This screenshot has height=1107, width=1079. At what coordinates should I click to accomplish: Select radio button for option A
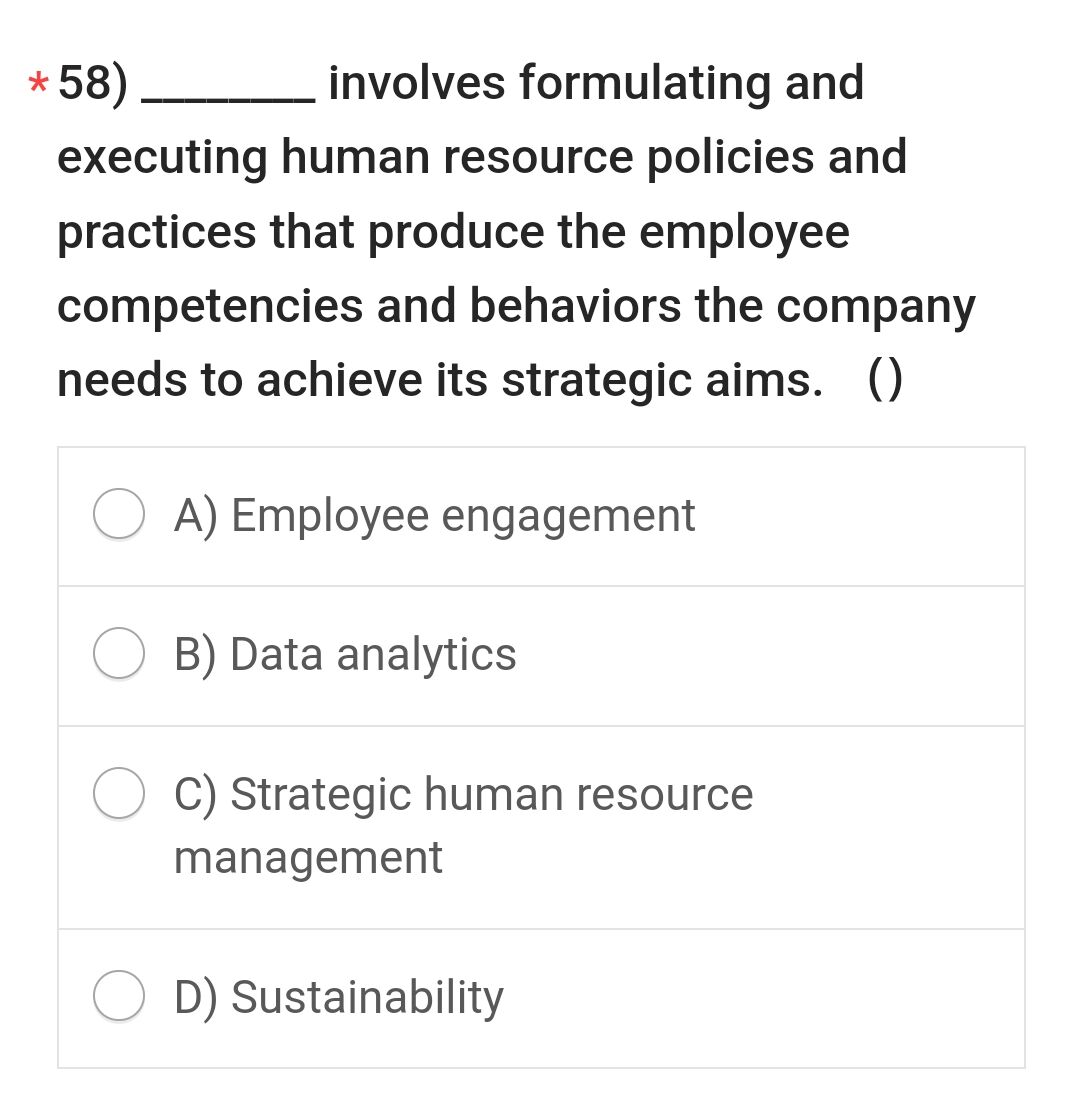pos(117,515)
